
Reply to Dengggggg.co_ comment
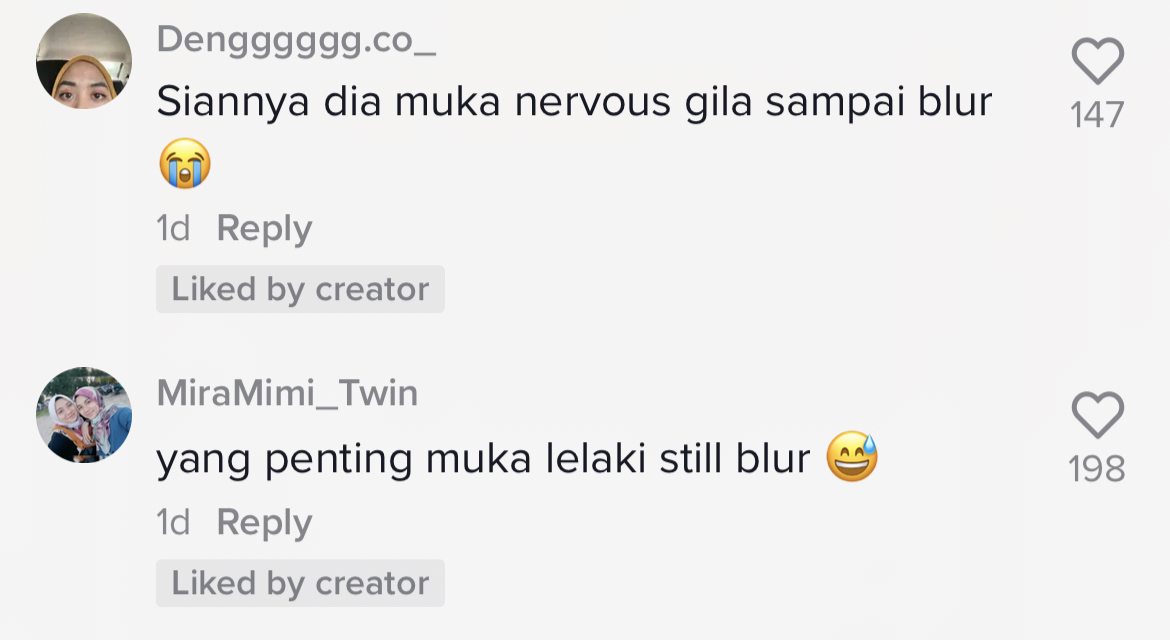click(264, 229)
